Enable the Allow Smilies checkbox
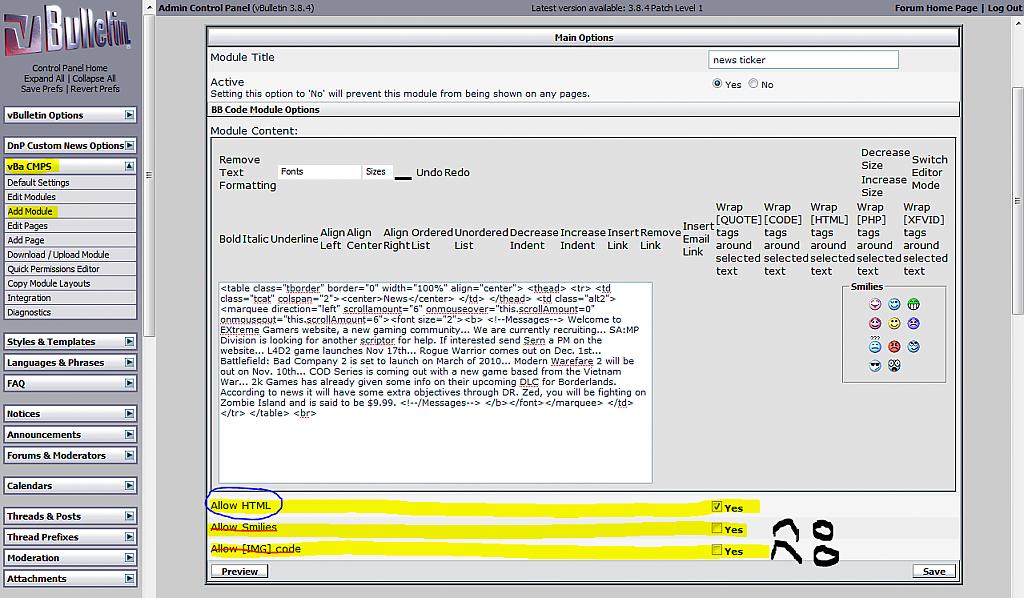 click(716, 529)
